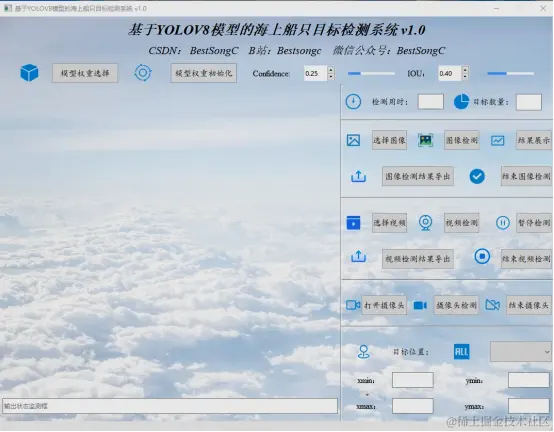Click 结果展示 button
This screenshot has height=432, width=554.
pyautogui.click(x=534, y=140)
